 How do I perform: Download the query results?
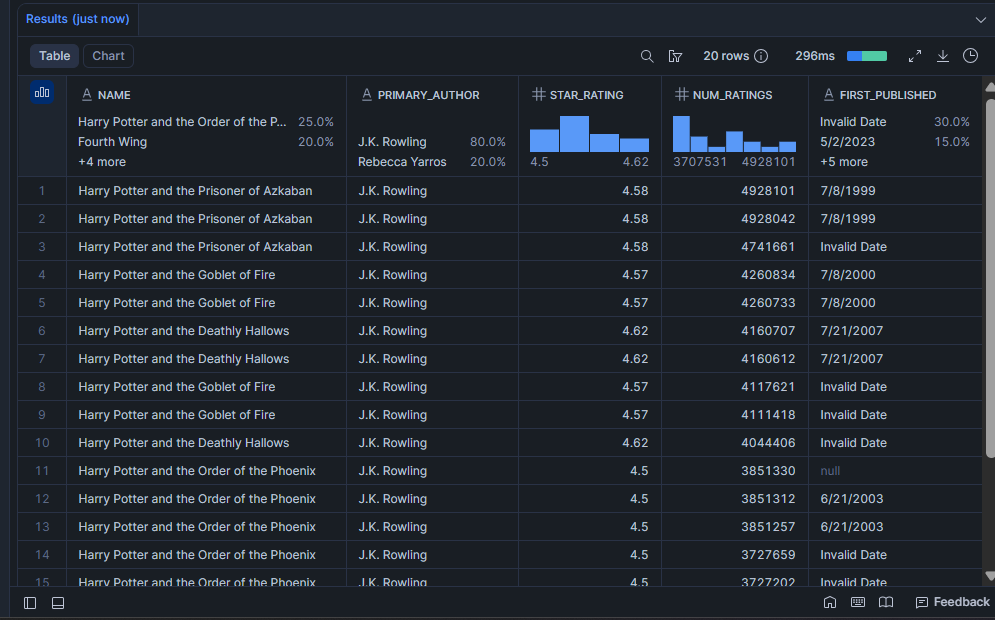click(943, 56)
